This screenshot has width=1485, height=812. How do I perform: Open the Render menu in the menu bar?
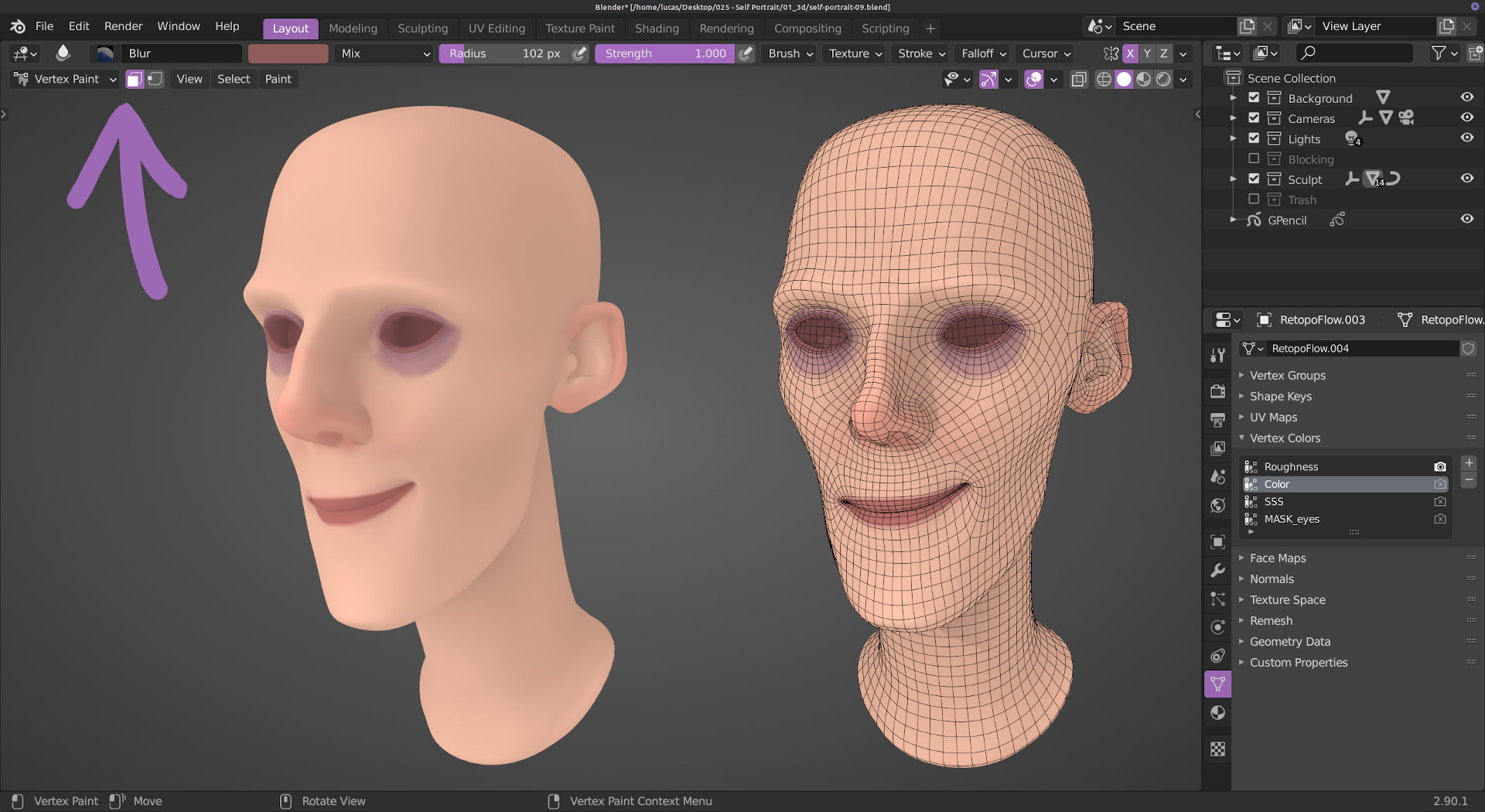point(123,26)
